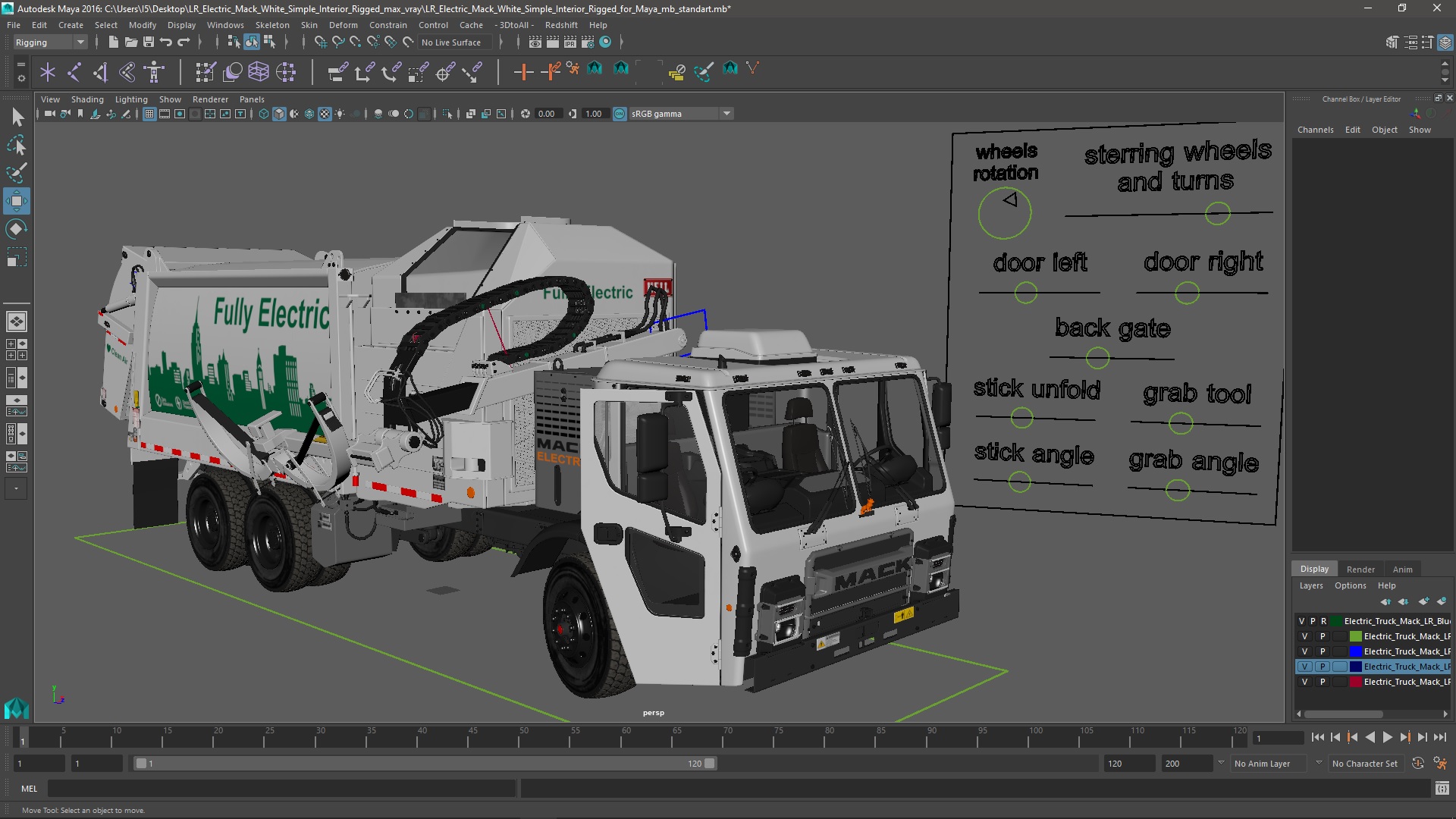1456x819 pixels.
Task: Open the Deform menu
Action: point(343,25)
